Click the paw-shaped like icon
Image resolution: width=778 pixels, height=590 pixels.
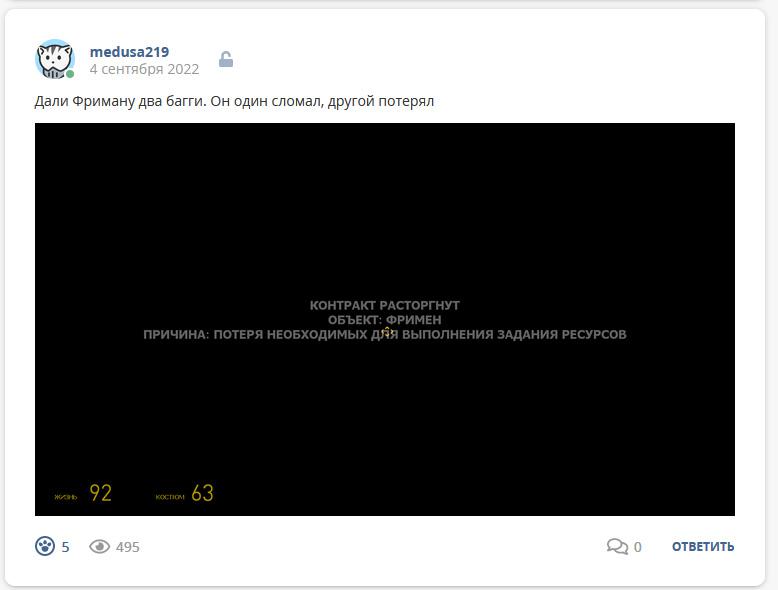coord(45,546)
